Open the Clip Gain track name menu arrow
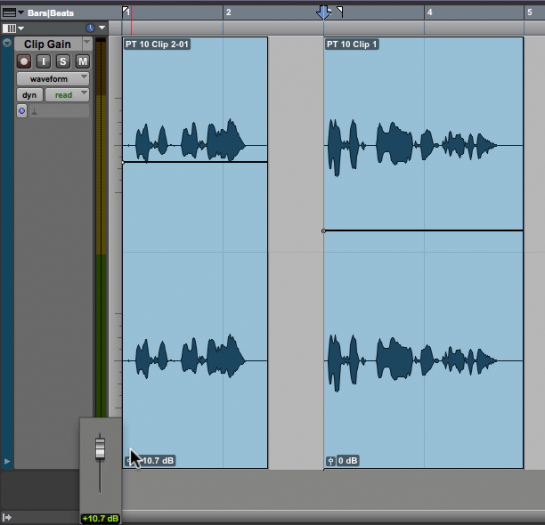Screen dimensions: 545x525 click(x=87, y=43)
